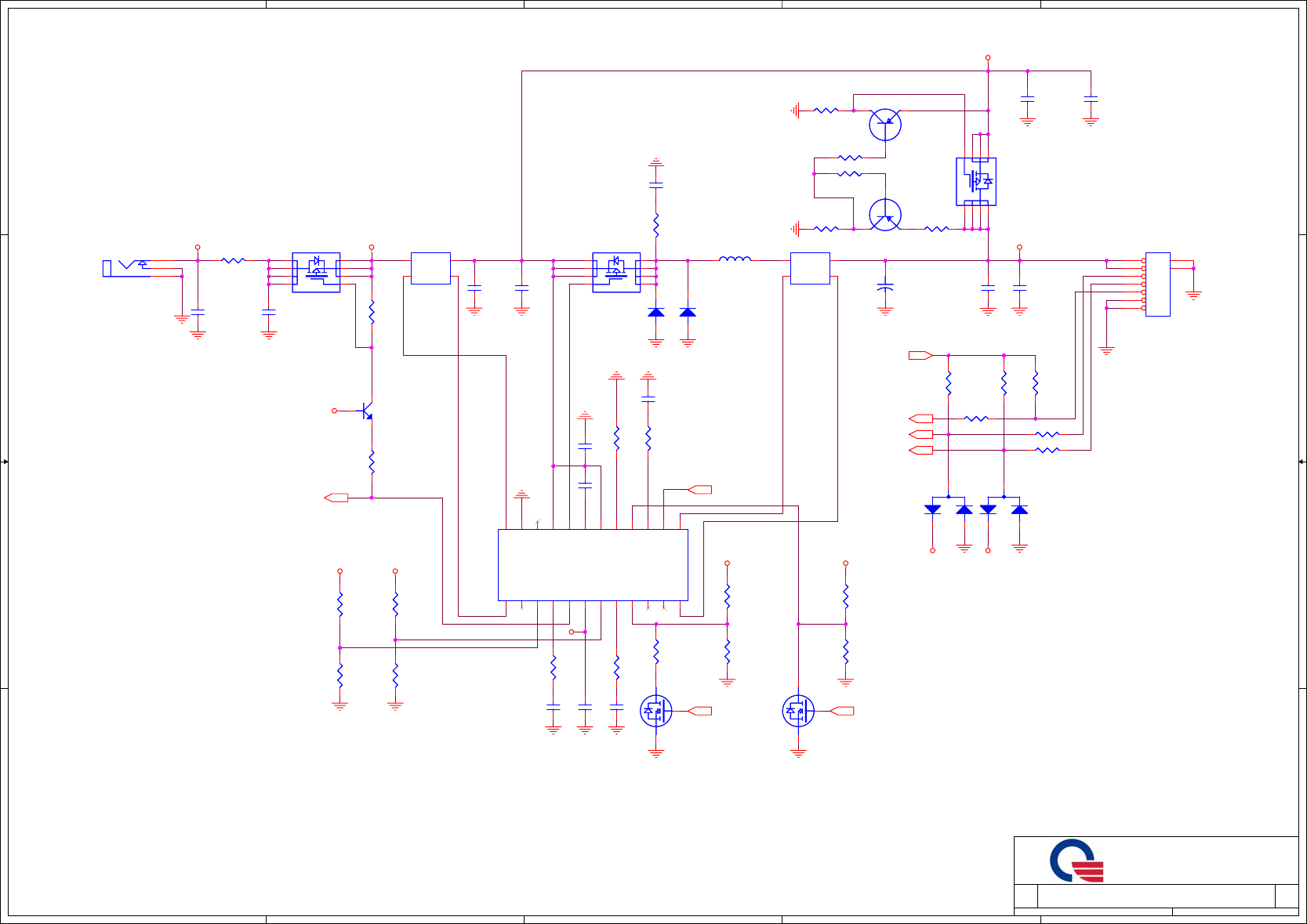Image resolution: width=1307 pixels, height=924 pixels.
Task: Click the single port above the resistor network
Action: click(x=920, y=355)
